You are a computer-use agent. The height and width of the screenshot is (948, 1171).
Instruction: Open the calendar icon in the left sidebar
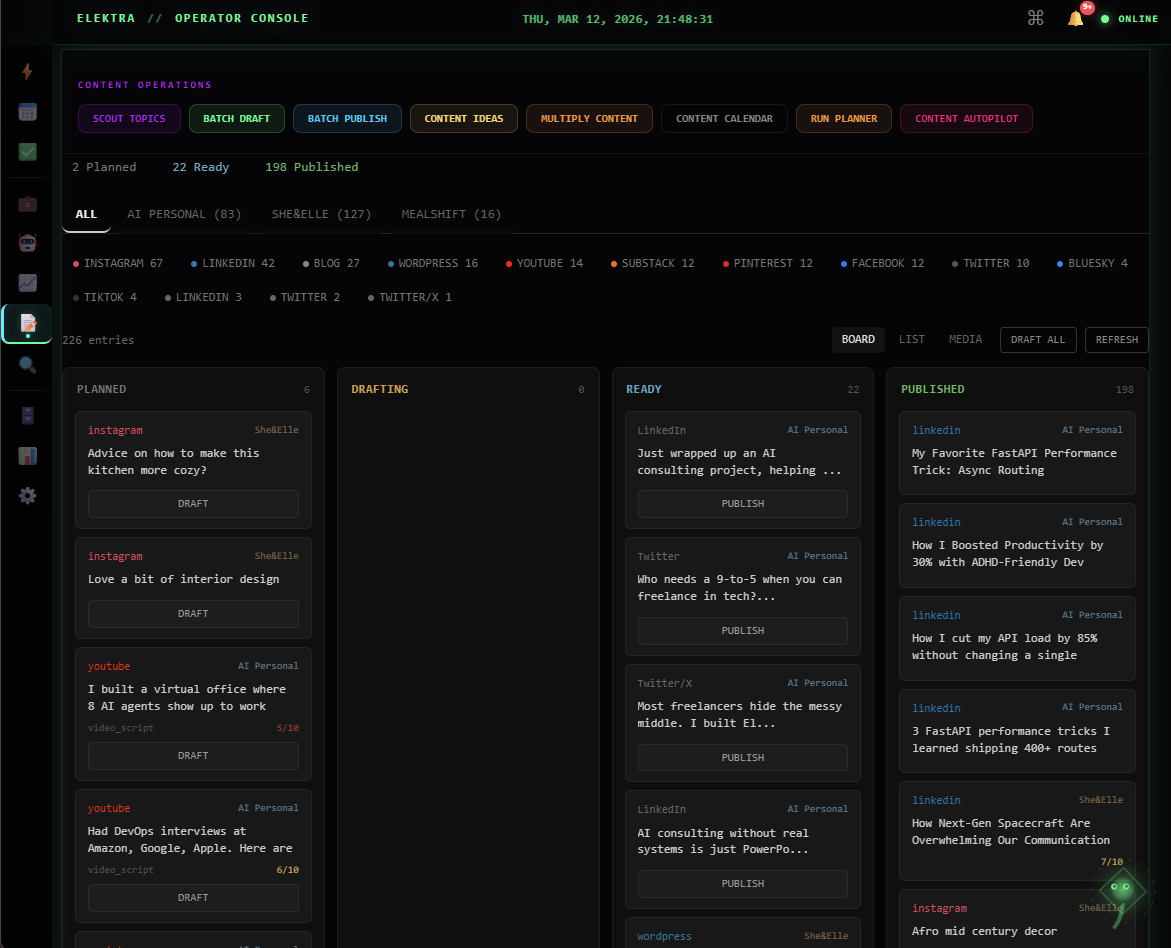pos(27,111)
